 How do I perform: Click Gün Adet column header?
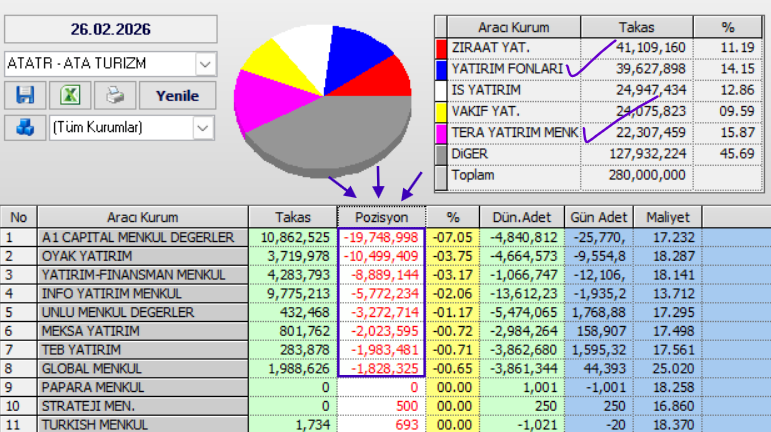[599, 217]
